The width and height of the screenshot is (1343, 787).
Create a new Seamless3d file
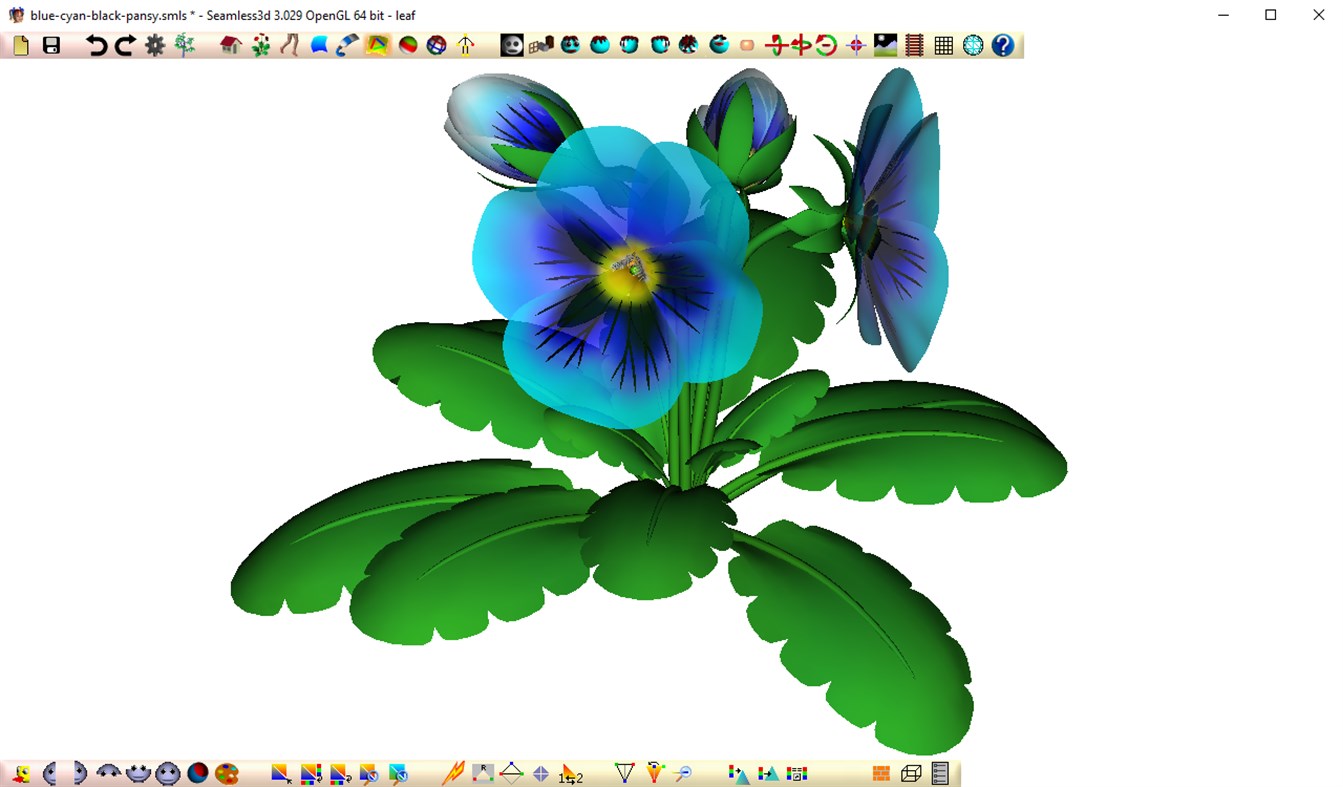(20, 44)
